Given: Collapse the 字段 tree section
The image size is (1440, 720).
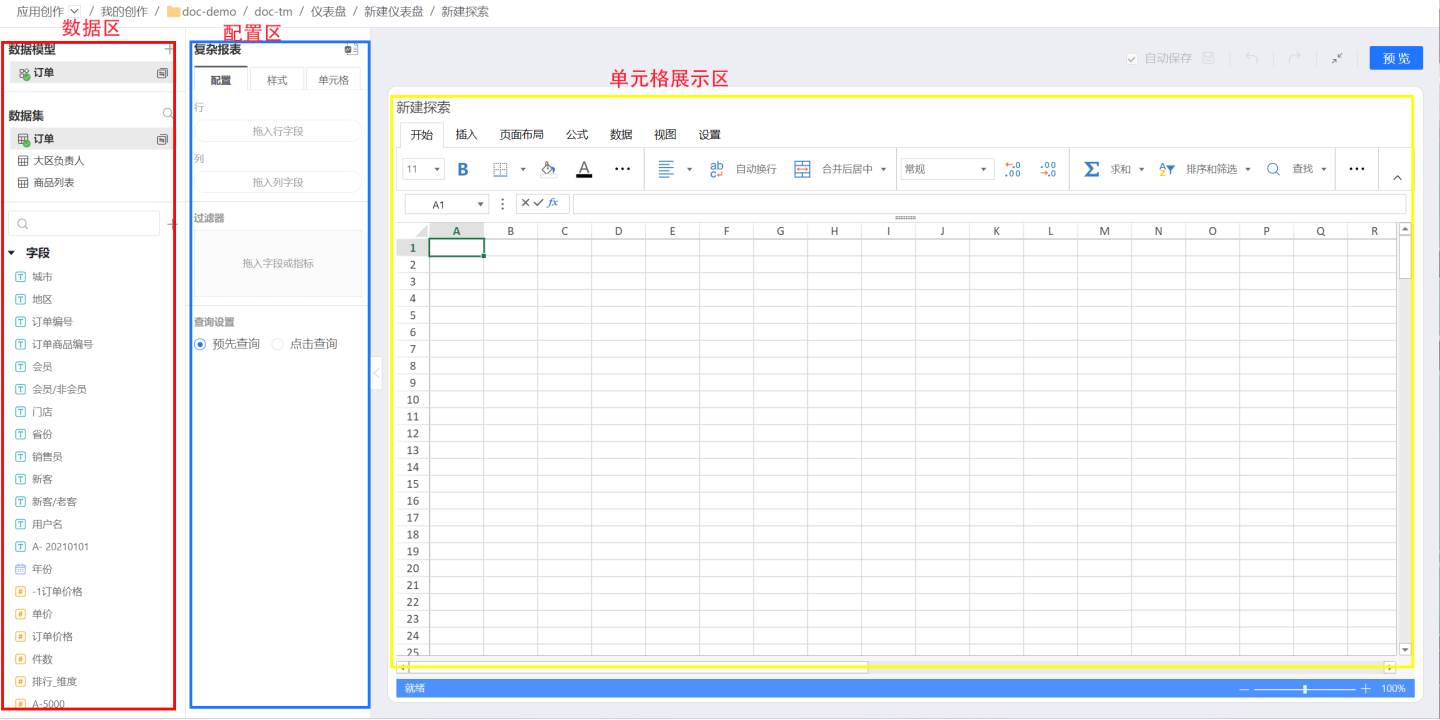Looking at the screenshot, I should [x=12, y=253].
